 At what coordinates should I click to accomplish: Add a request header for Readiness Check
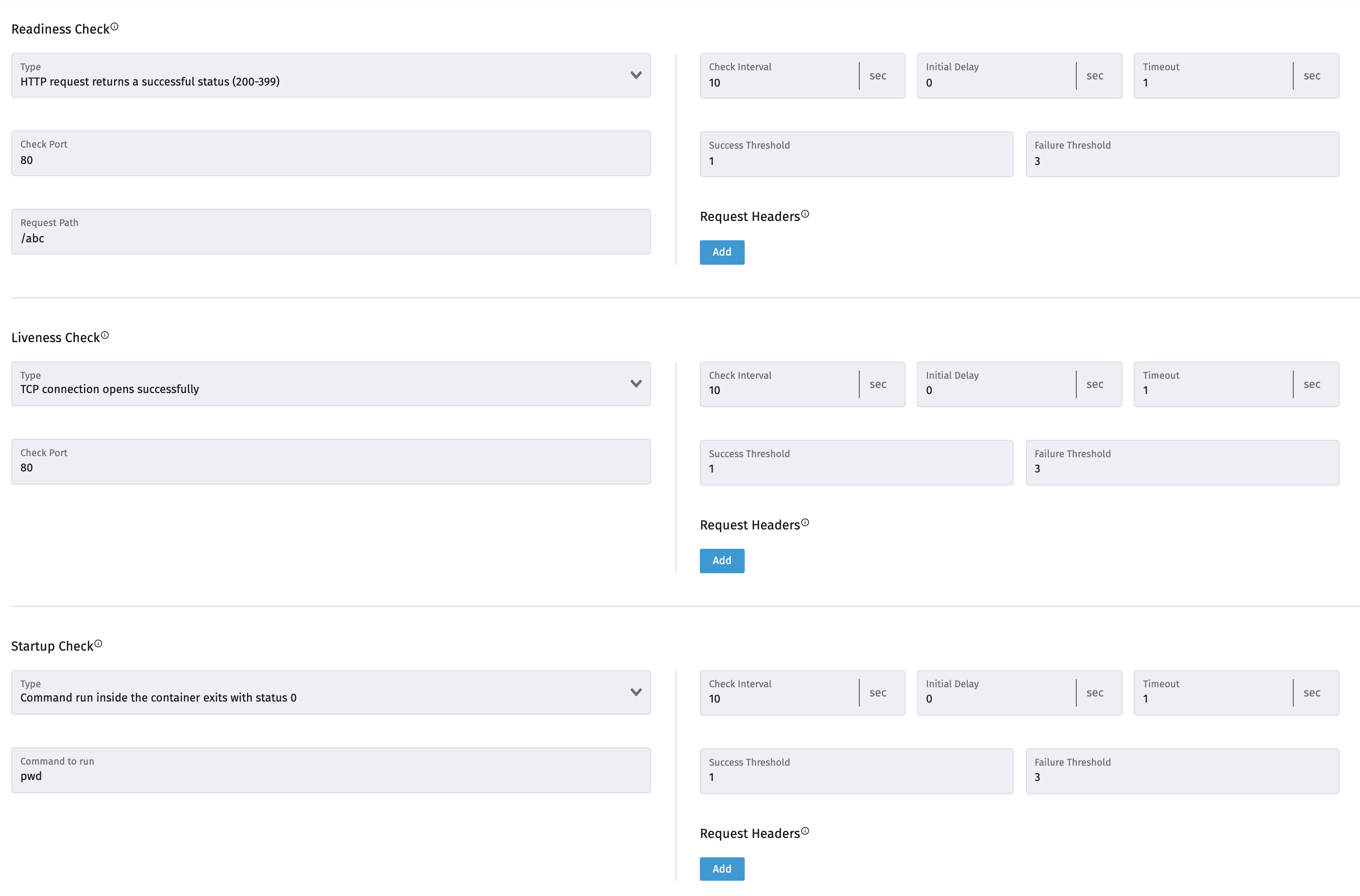click(721, 252)
